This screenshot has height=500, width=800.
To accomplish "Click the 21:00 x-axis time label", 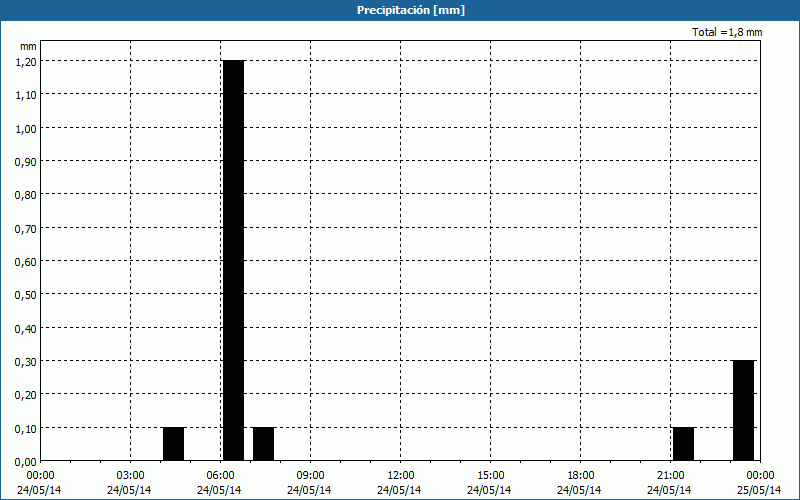I will pyautogui.click(x=670, y=476).
